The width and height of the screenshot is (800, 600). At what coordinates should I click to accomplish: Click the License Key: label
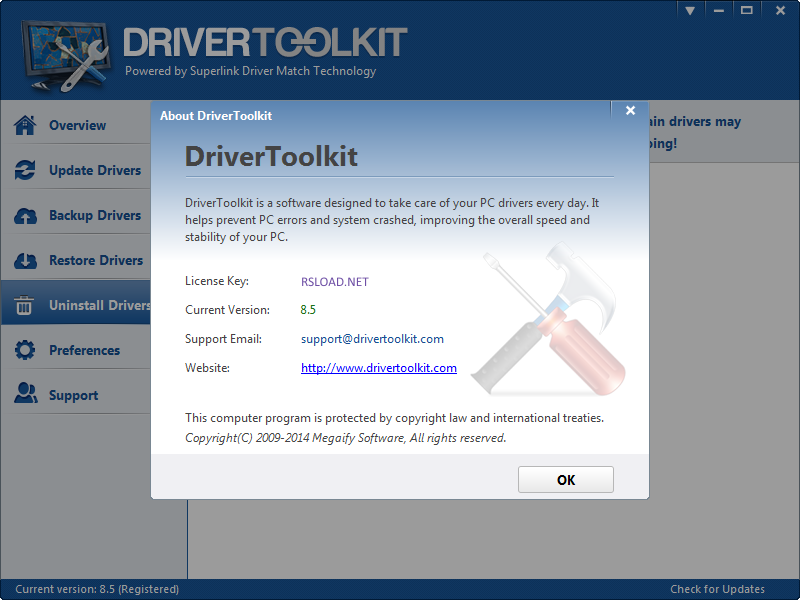pyautogui.click(x=217, y=281)
